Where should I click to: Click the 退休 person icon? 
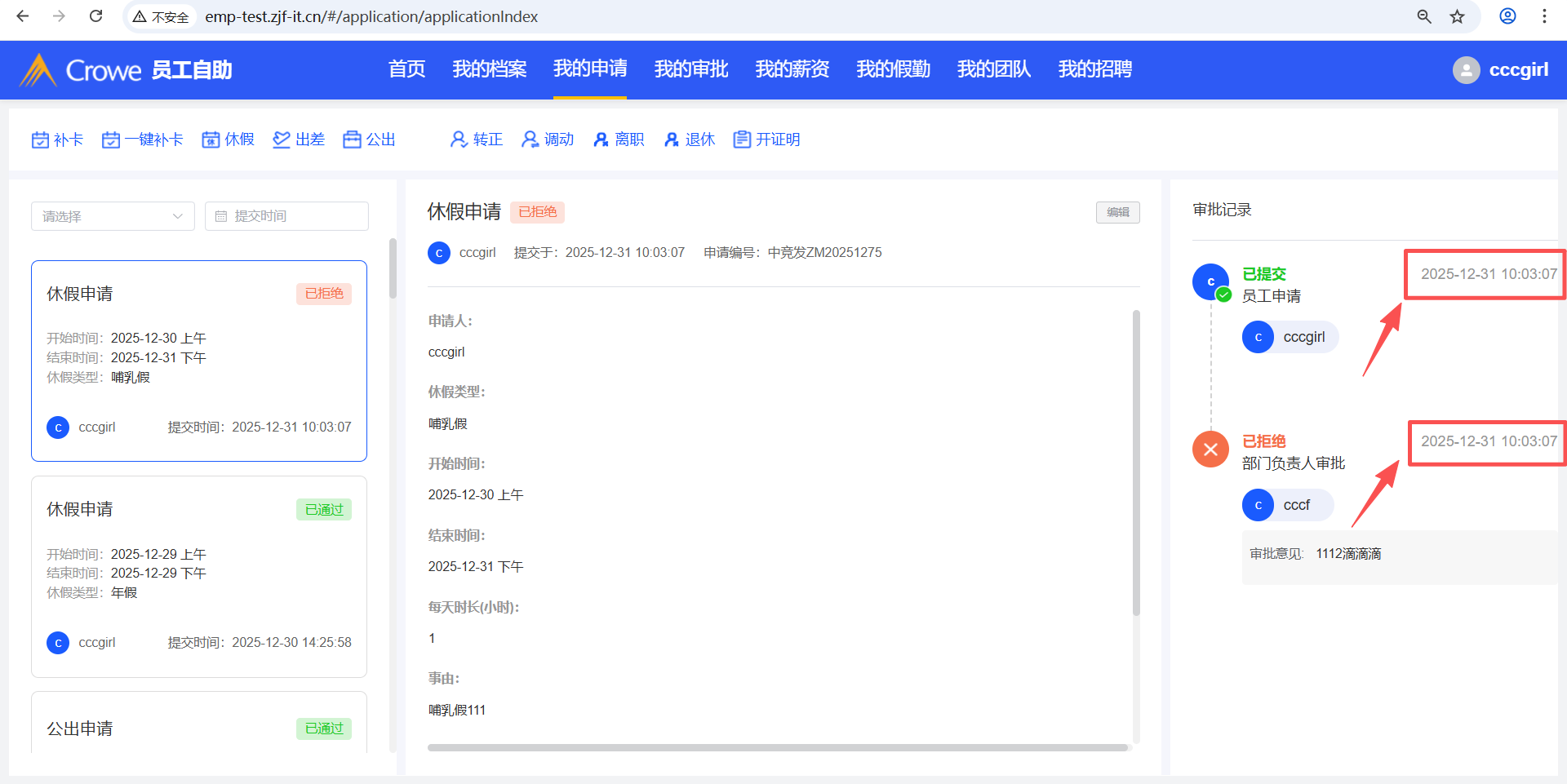[x=672, y=140]
